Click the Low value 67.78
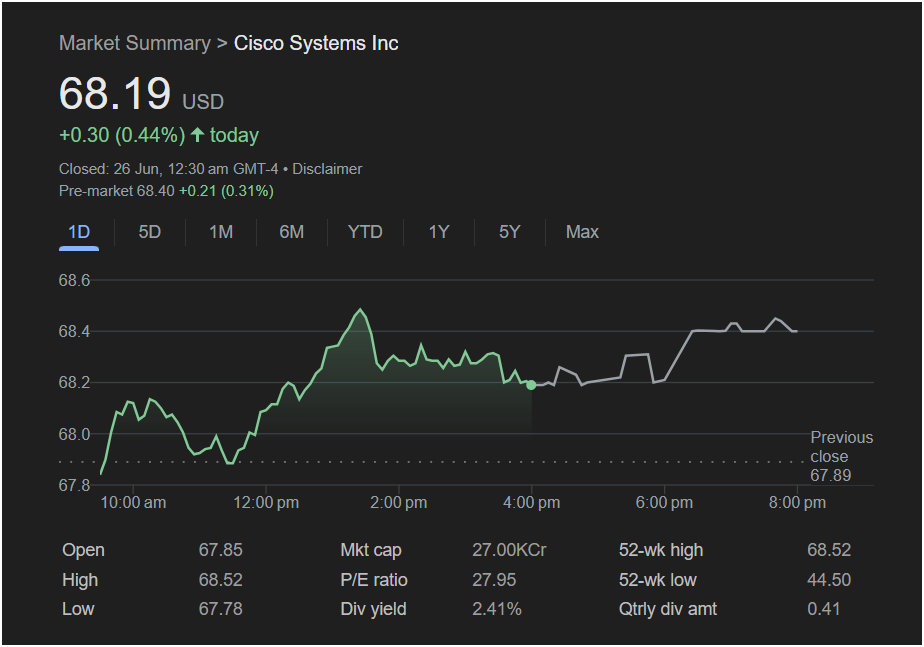 [220, 609]
